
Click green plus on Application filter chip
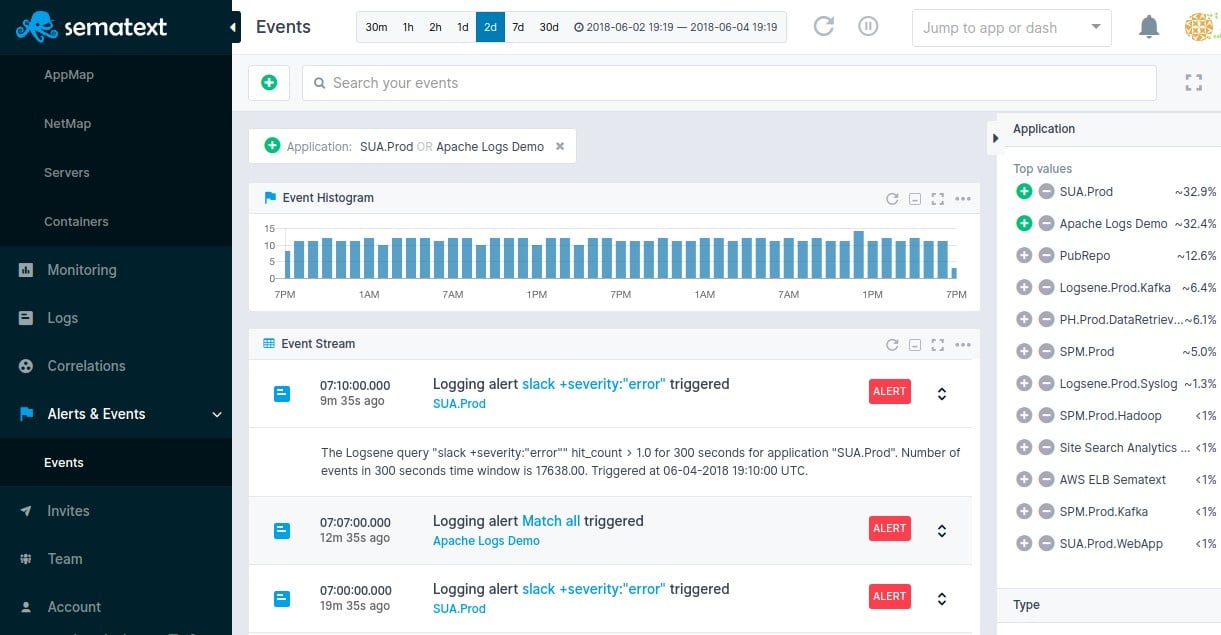pyautogui.click(x=272, y=146)
